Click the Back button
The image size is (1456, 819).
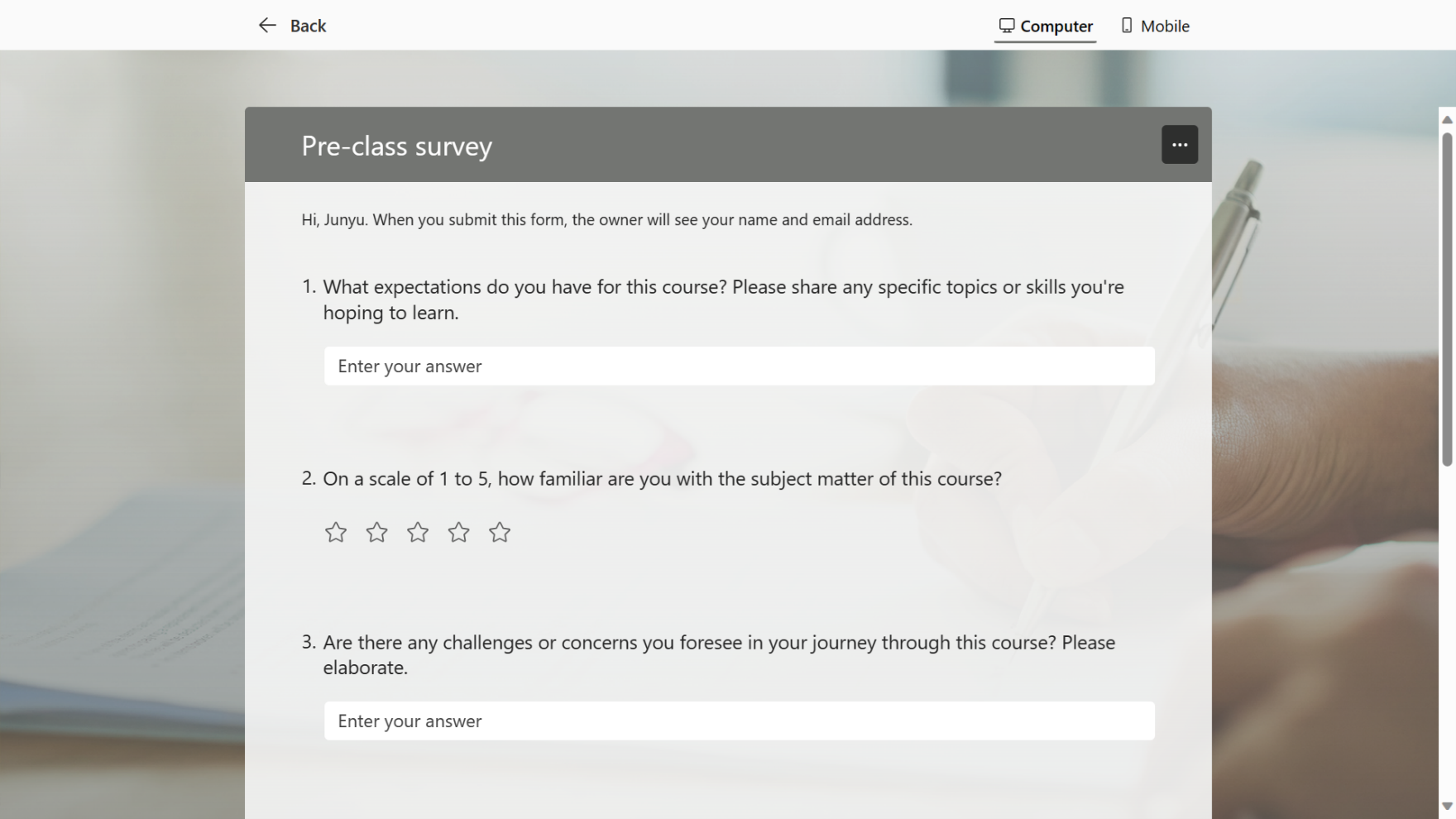pyautogui.click(x=291, y=25)
